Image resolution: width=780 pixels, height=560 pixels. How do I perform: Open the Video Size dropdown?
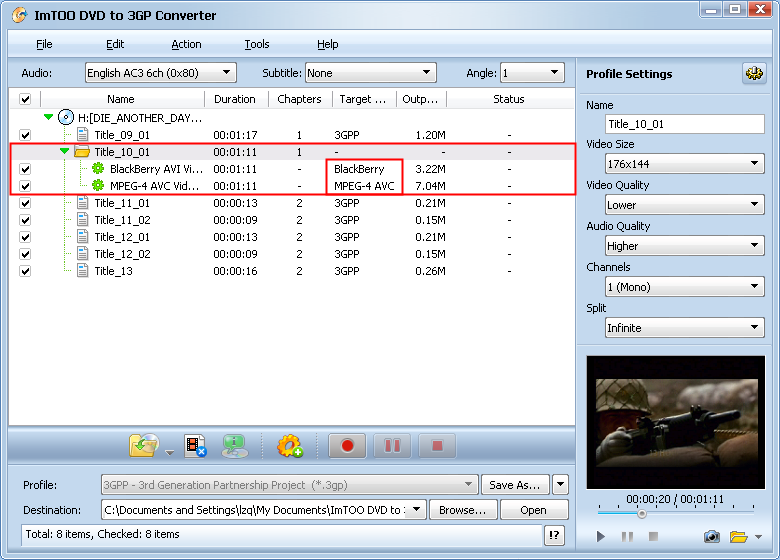click(x=684, y=164)
